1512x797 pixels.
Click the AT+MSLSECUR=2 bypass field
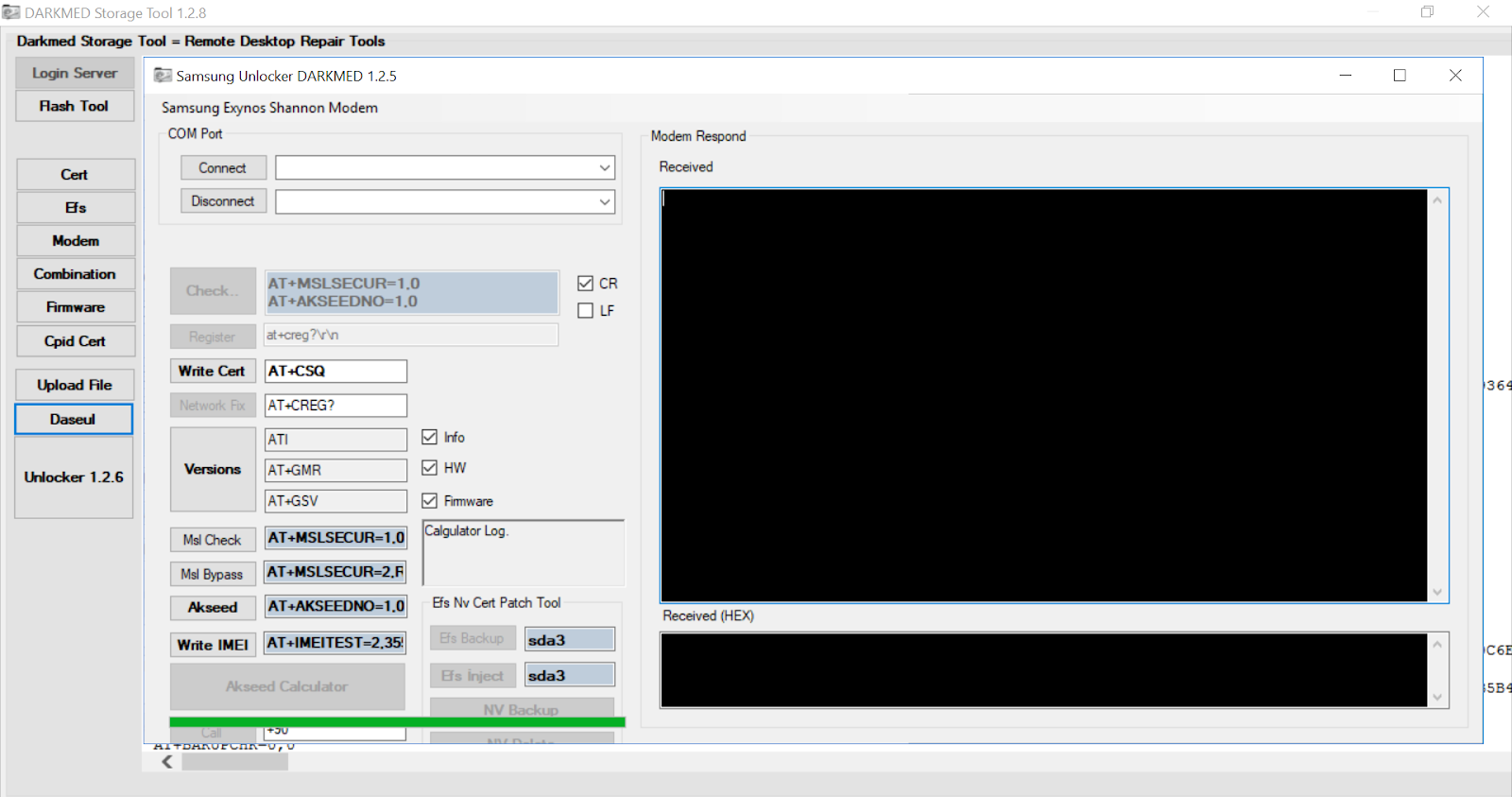tap(335, 572)
